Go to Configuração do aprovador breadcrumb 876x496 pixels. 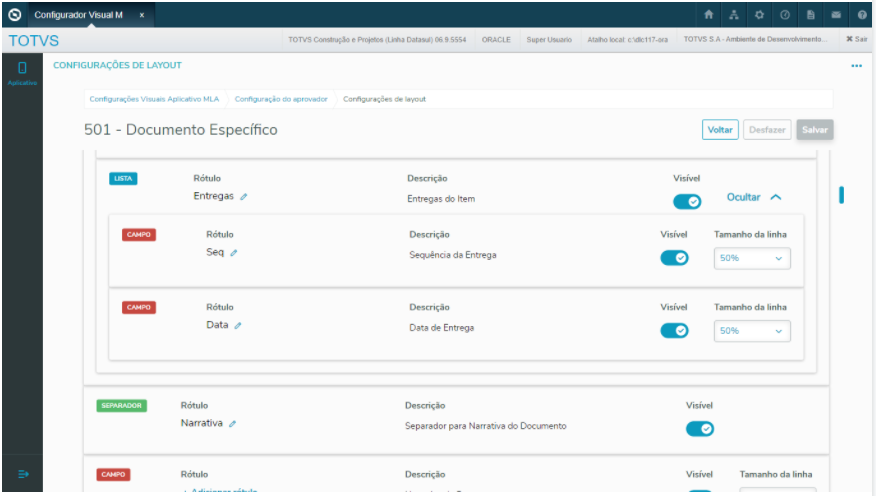click(281, 99)
